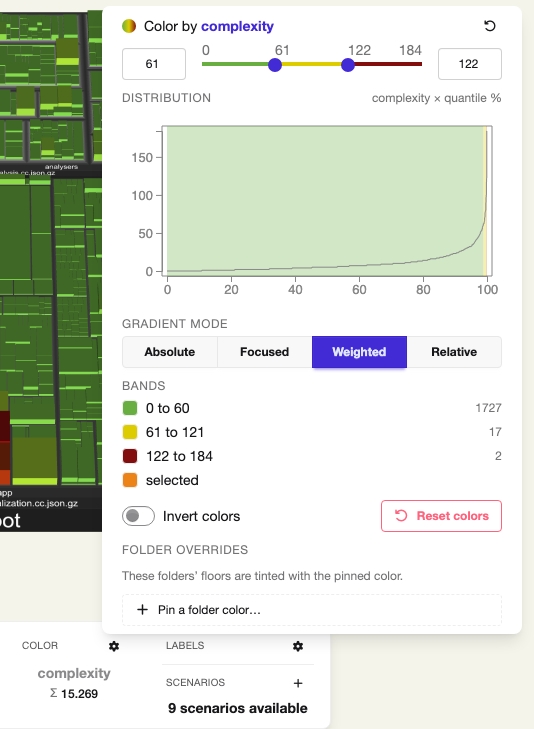The height and width of the screenshot is (729, 534).
Task: Click the color gradient circle icon
Action: coord(129,26)
